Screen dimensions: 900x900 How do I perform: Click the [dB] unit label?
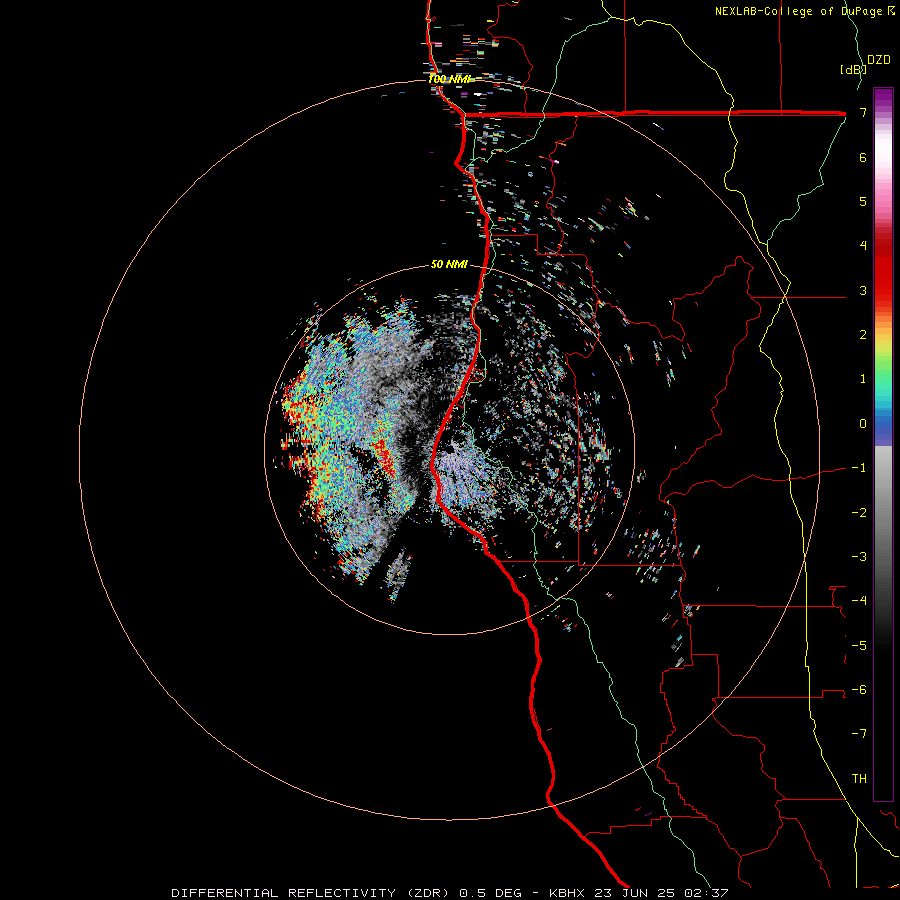(852, 69)
